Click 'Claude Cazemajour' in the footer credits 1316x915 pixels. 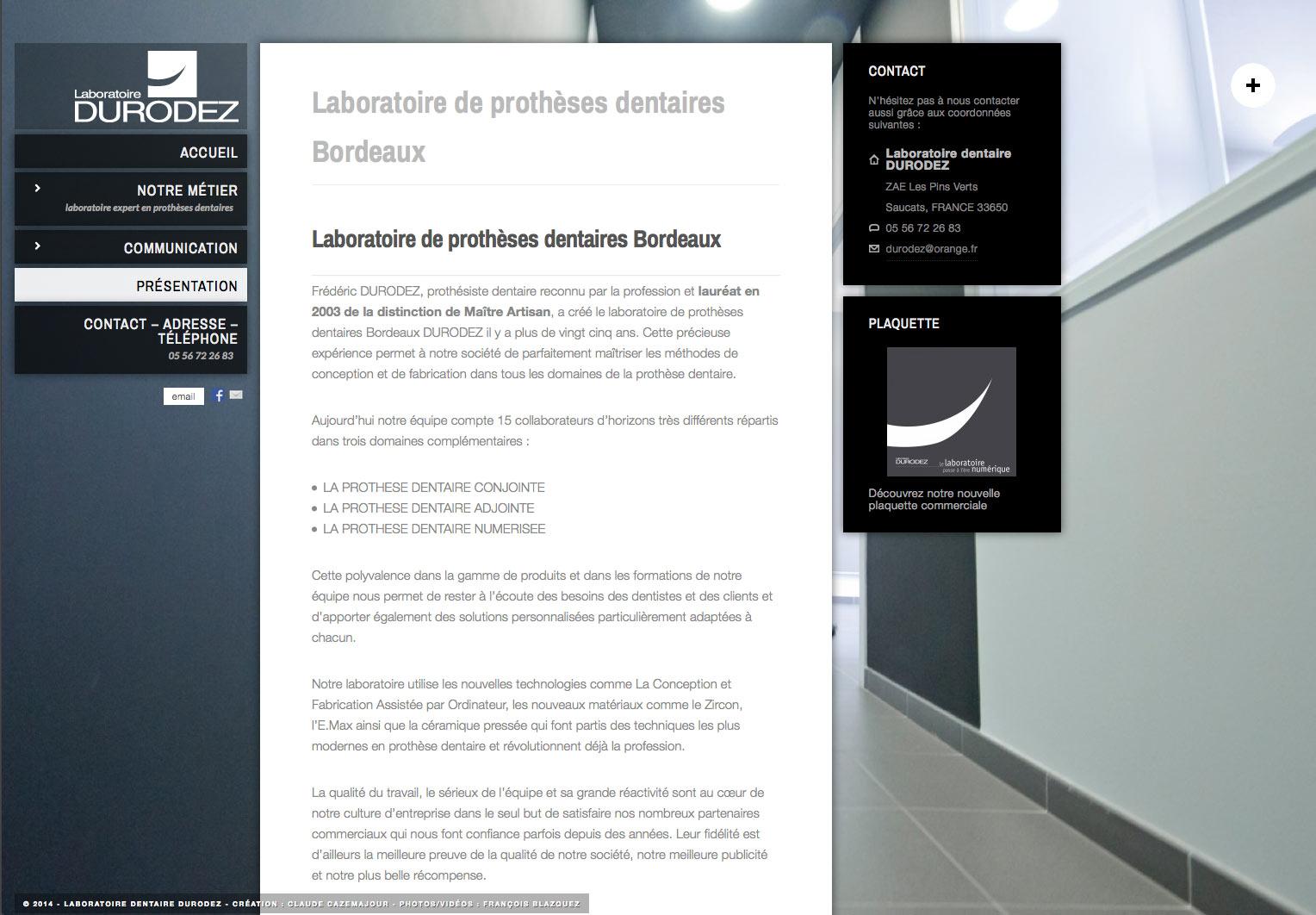tap(338, 904)
